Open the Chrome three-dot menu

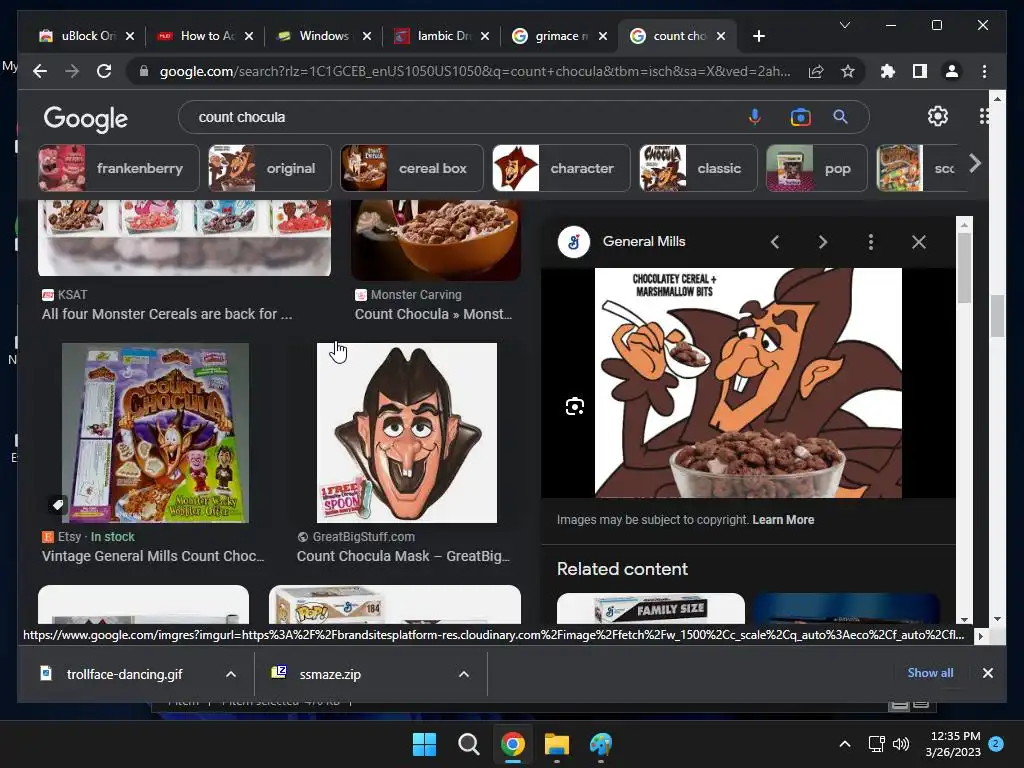(x=984, y=71)
